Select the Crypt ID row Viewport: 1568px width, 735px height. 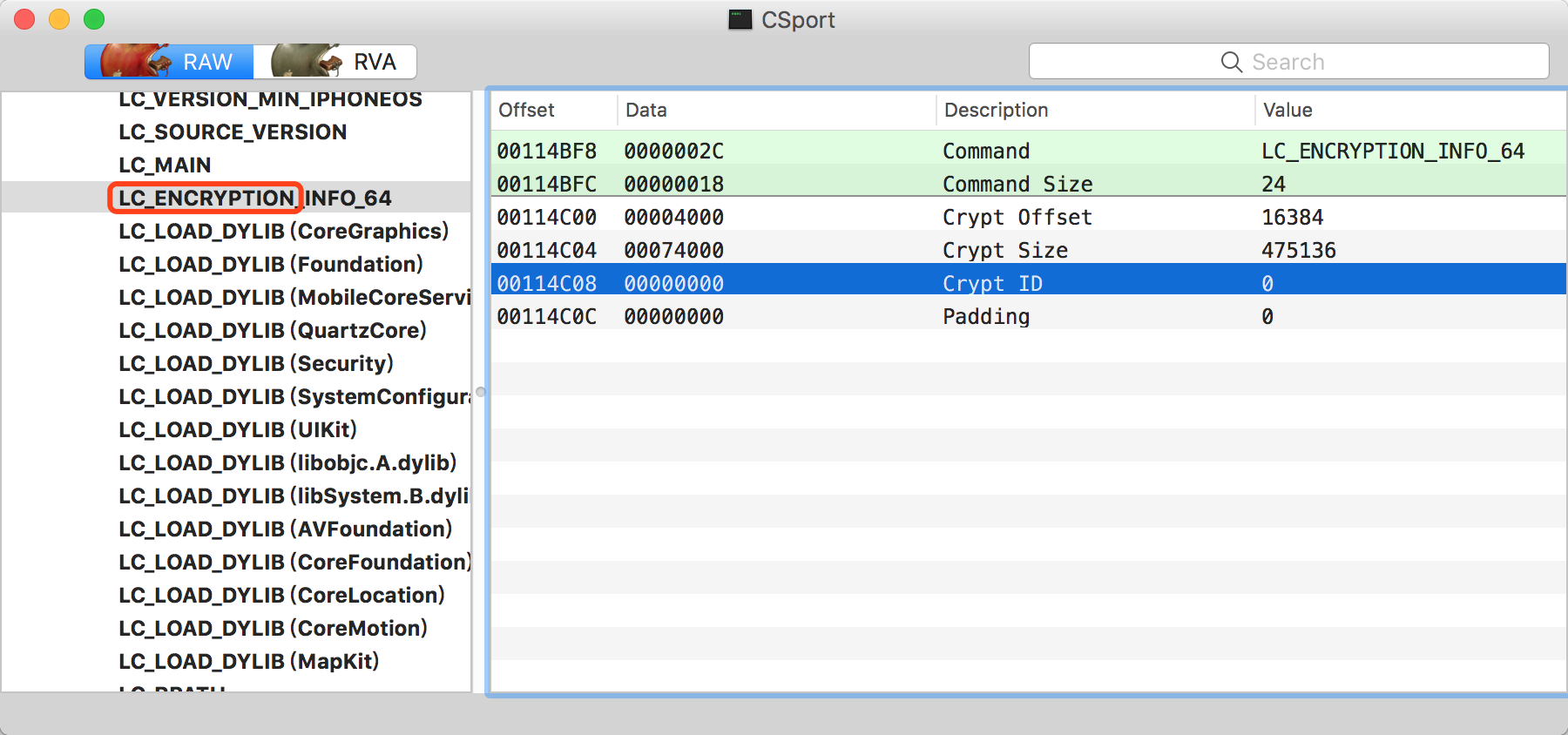pos(992,284)
